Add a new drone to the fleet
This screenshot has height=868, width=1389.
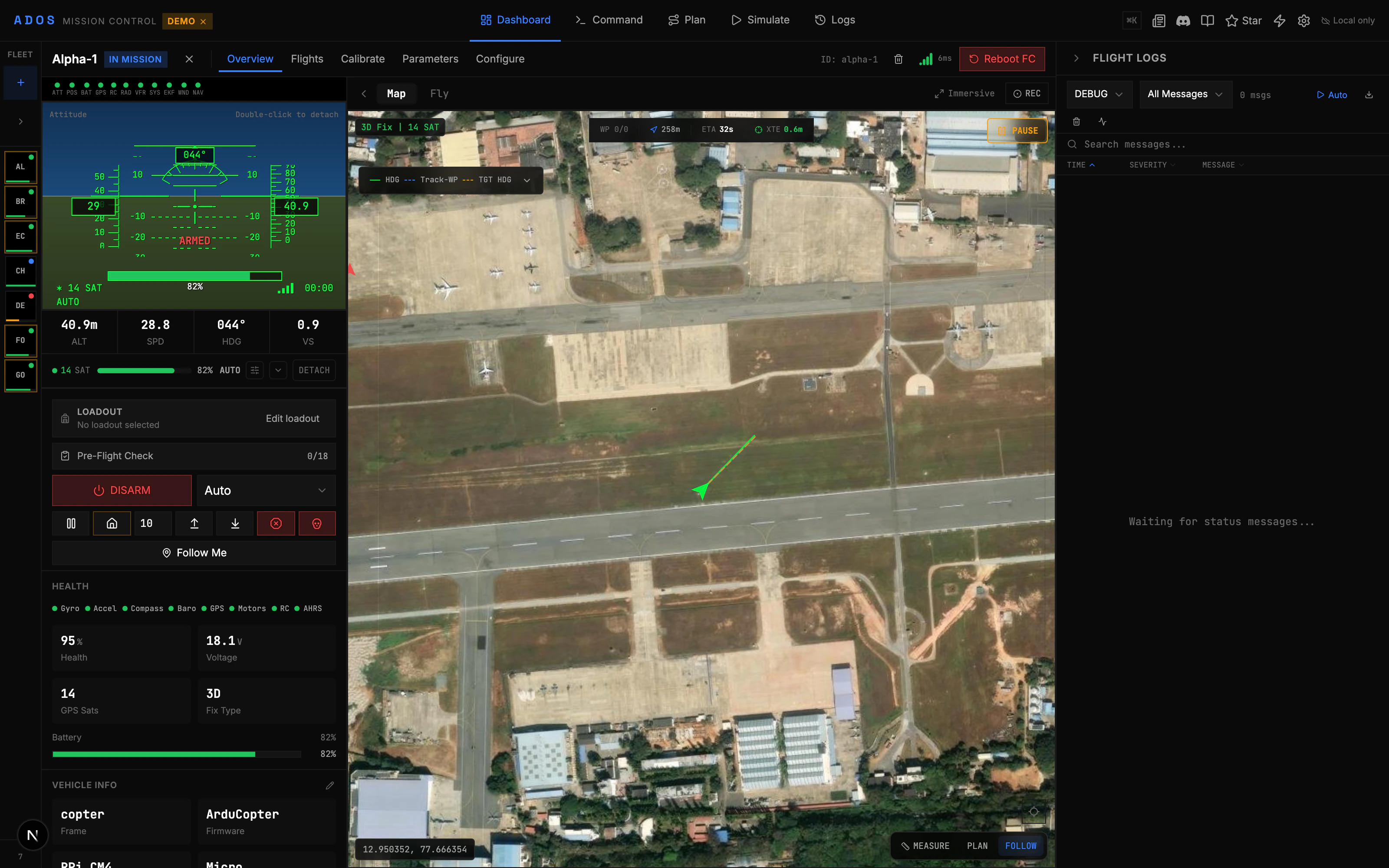[x=21, y=82]
